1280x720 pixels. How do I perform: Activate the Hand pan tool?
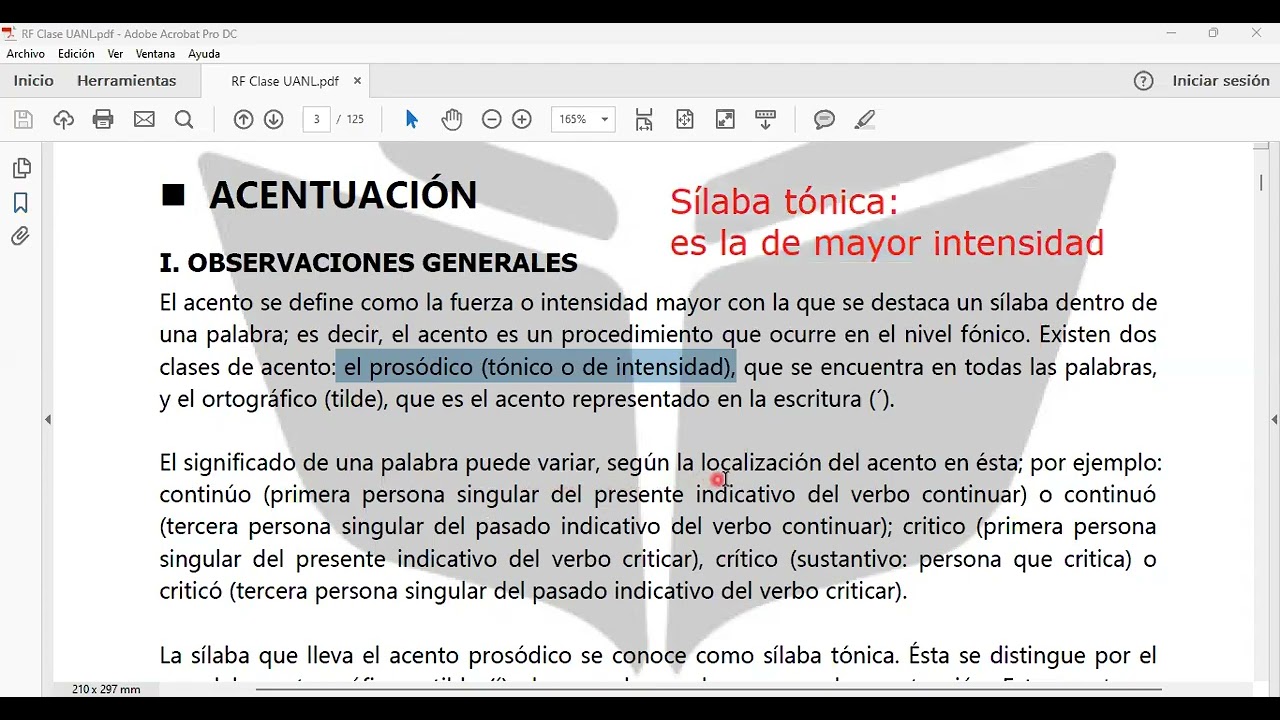452,120
